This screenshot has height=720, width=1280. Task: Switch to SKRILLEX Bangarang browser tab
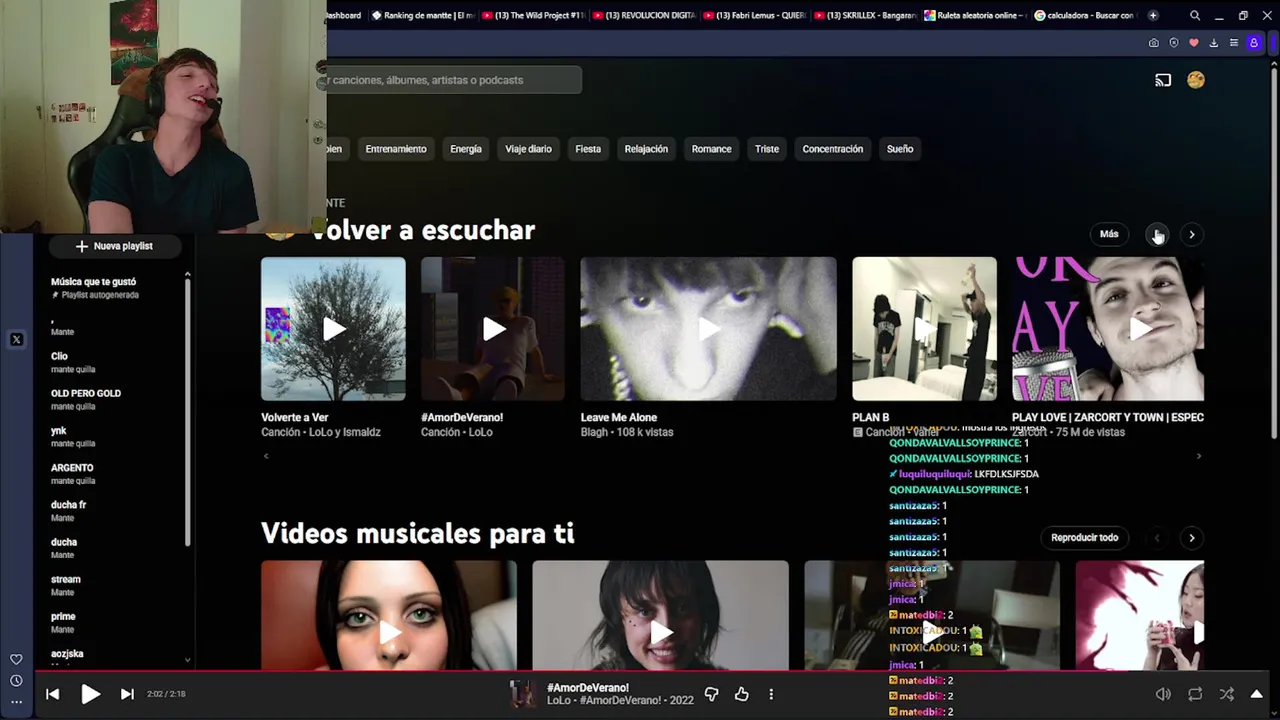[x=864, y=15]
